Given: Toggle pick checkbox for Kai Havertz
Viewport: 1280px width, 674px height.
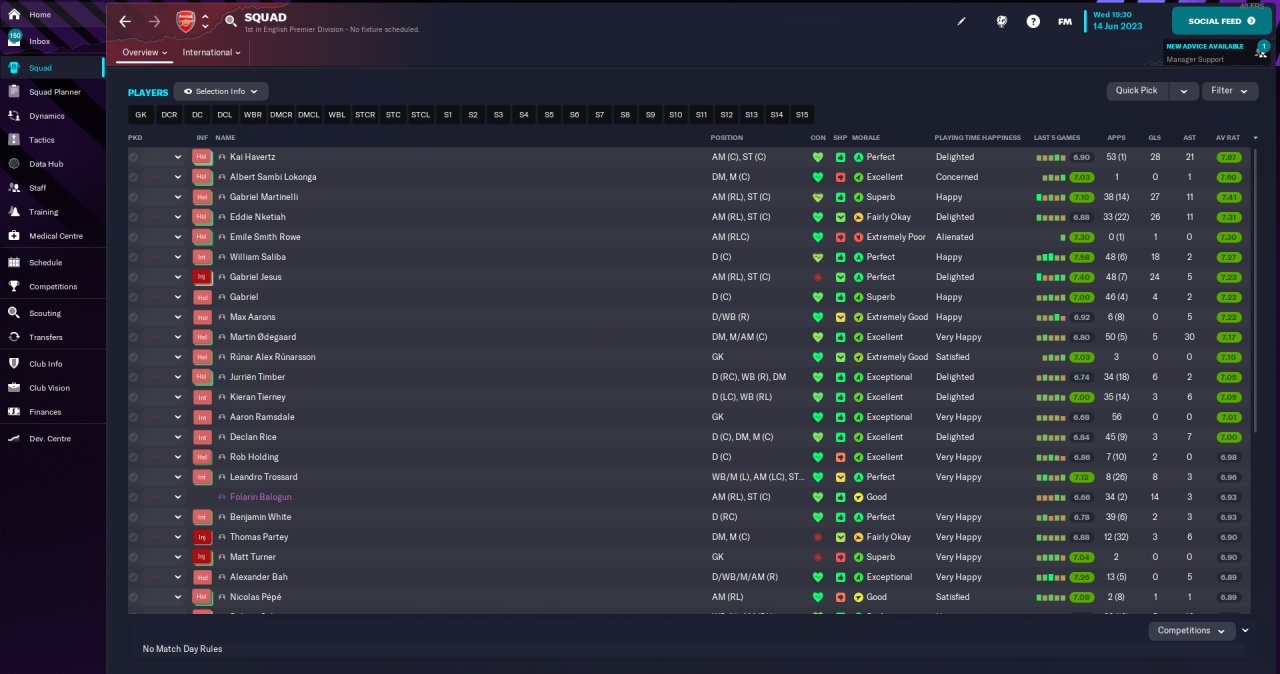Looking at the screenshot, I should [134, 157].
